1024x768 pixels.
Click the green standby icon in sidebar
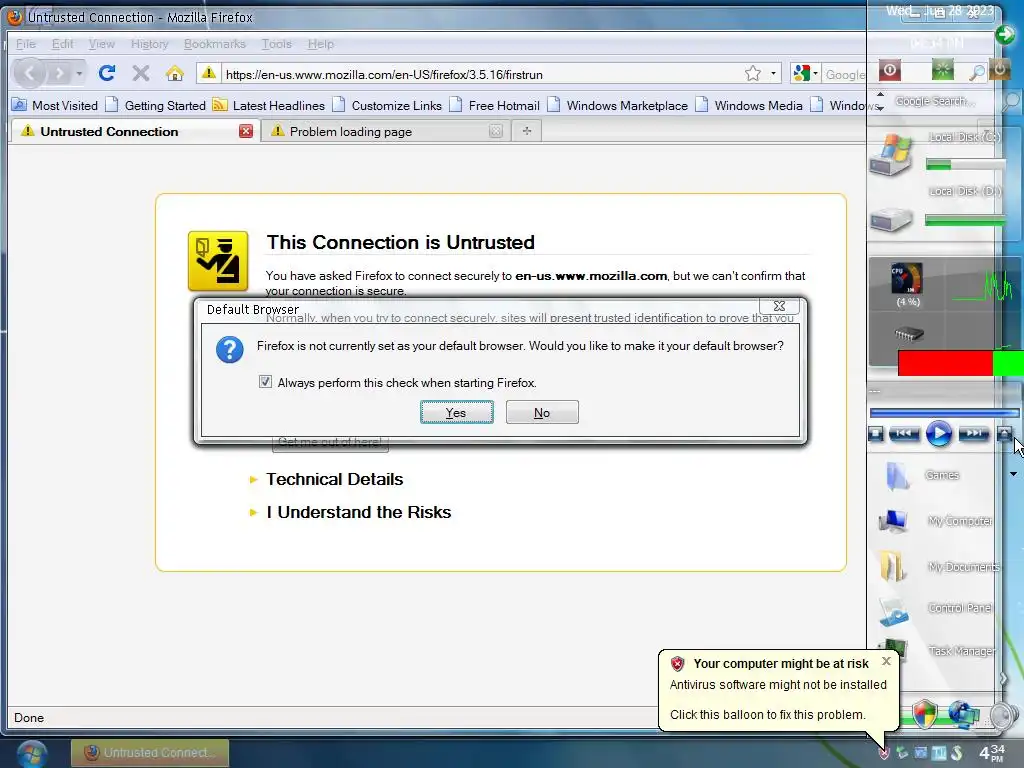[942, 69]
